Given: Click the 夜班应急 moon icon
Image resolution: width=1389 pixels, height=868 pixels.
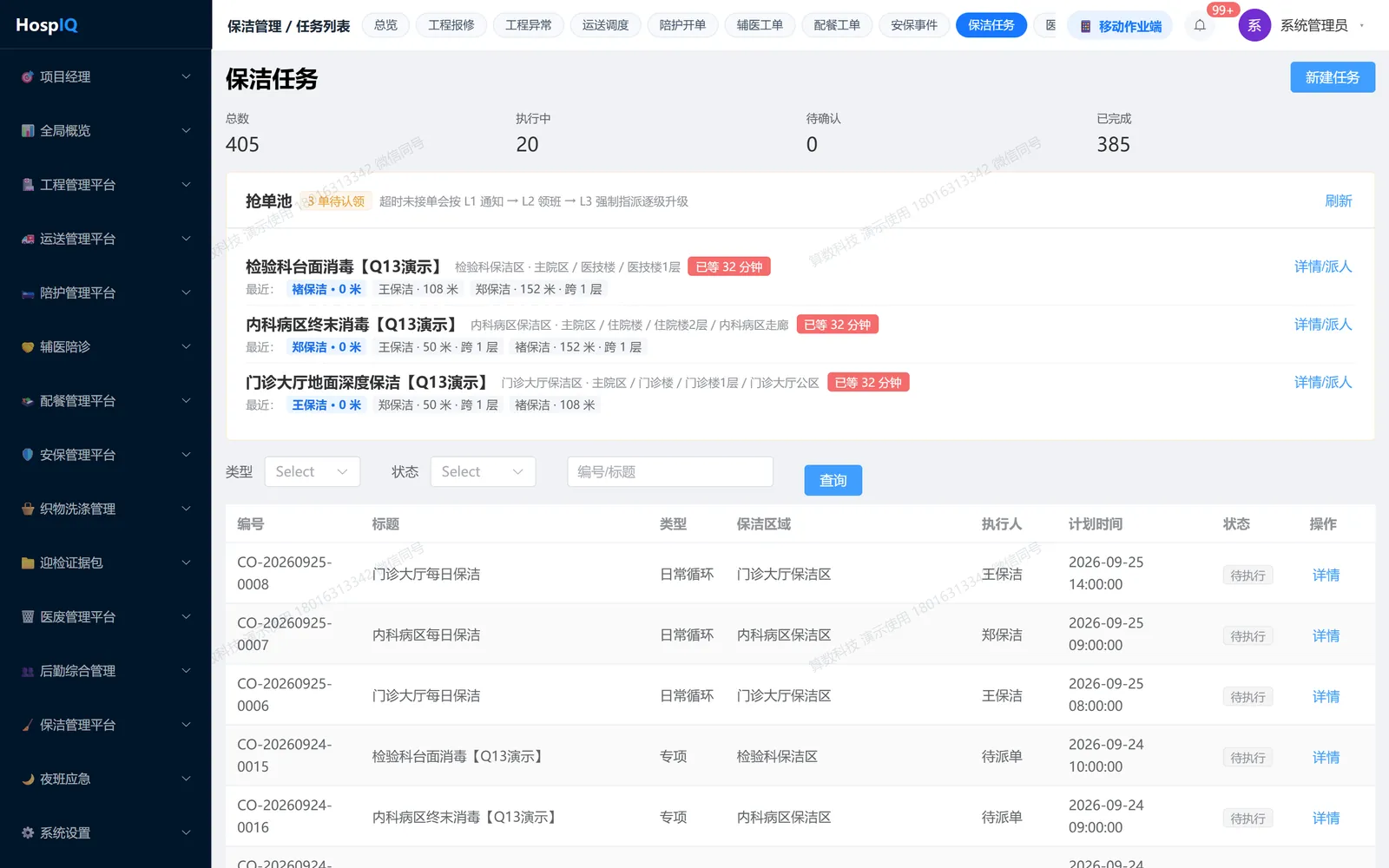Looking at the screenshot, I should (x=28, y=779).
